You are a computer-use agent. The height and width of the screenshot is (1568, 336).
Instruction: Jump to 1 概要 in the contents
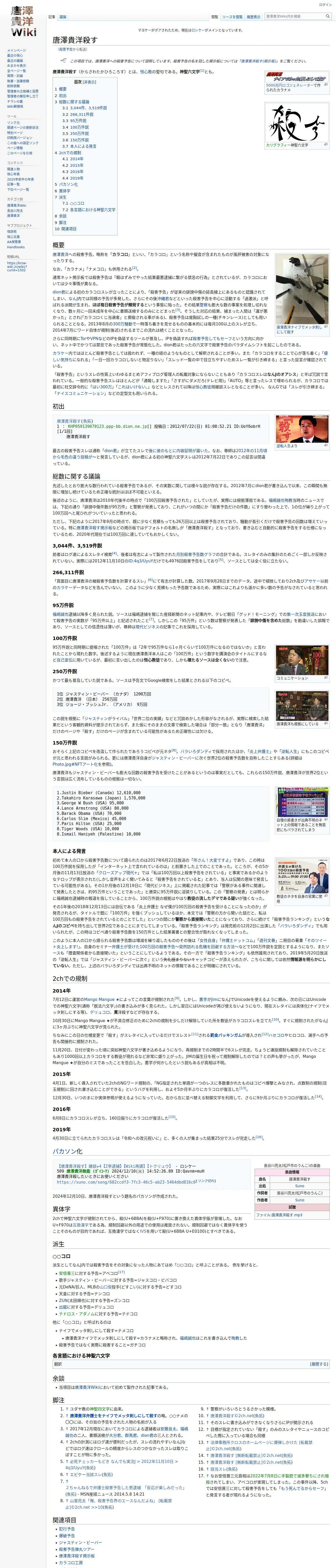click(x=61, y=89)
